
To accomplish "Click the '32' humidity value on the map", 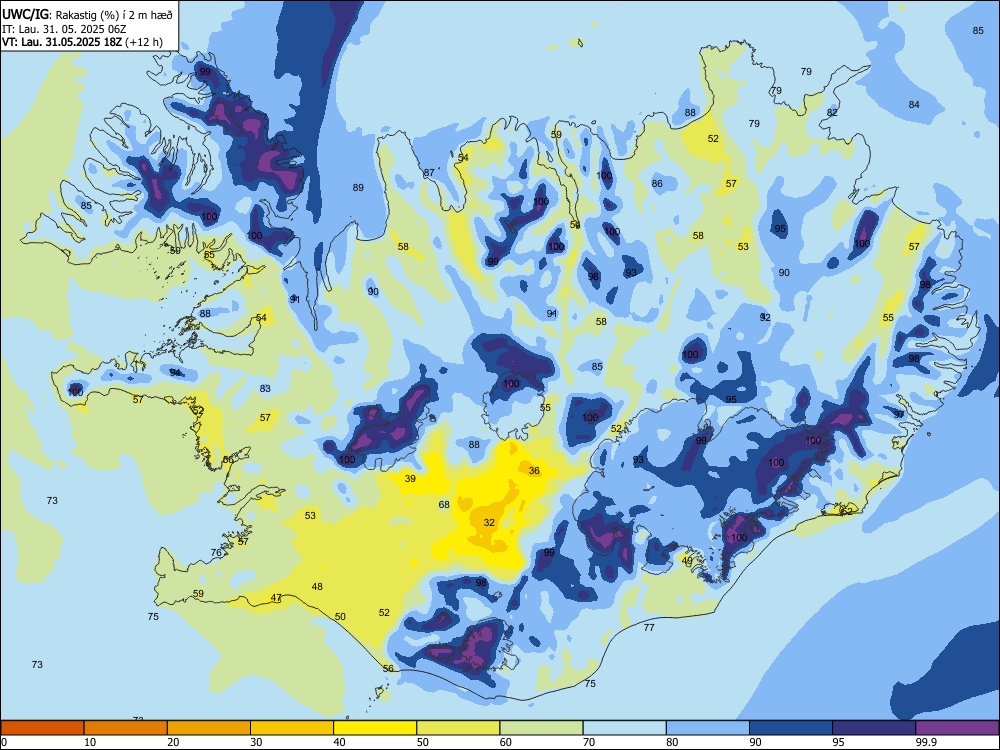I will 489,522.
